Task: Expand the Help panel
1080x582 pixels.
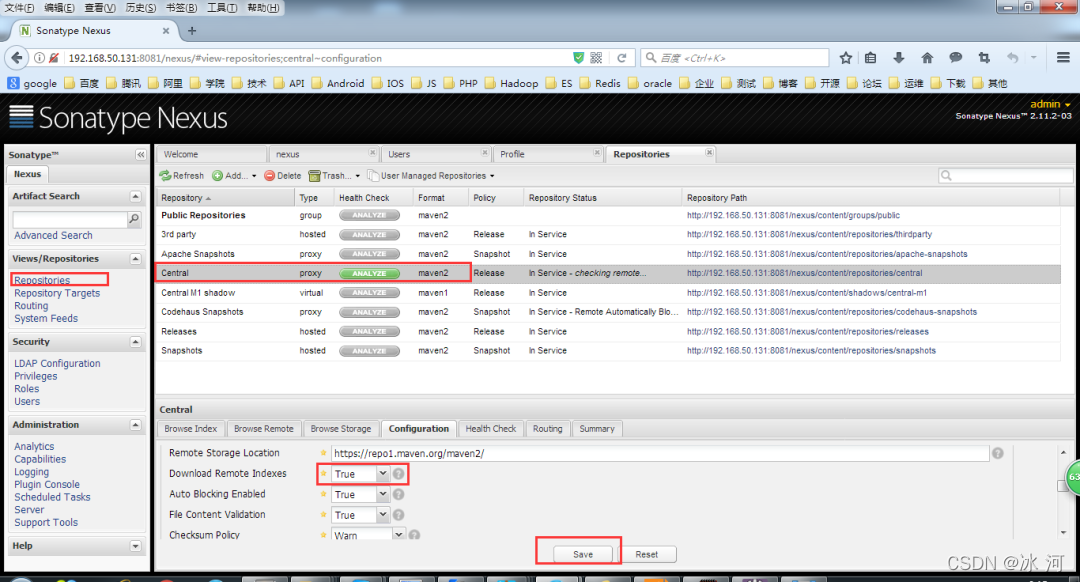Action: (x=136, y=546)
